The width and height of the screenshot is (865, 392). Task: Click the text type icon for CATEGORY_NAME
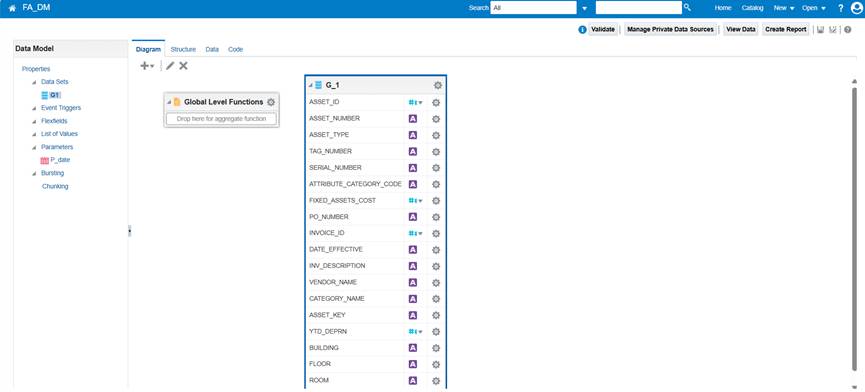coord(413,299)
